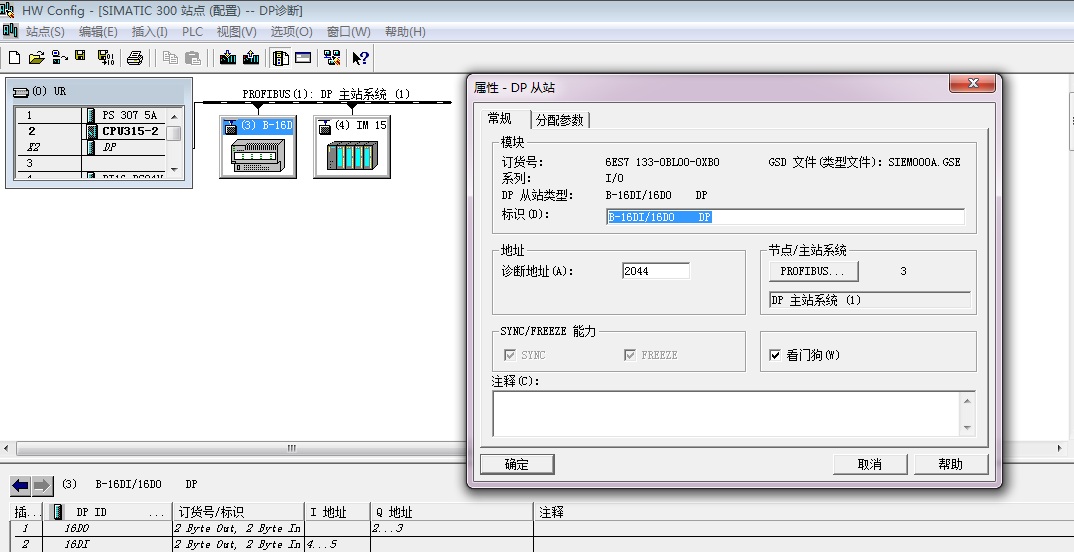Image resolution: width=1074 pixels, height=552 pixels.
Task: Open the 帮助(H) menu
Action: click(x=405, y=32)
